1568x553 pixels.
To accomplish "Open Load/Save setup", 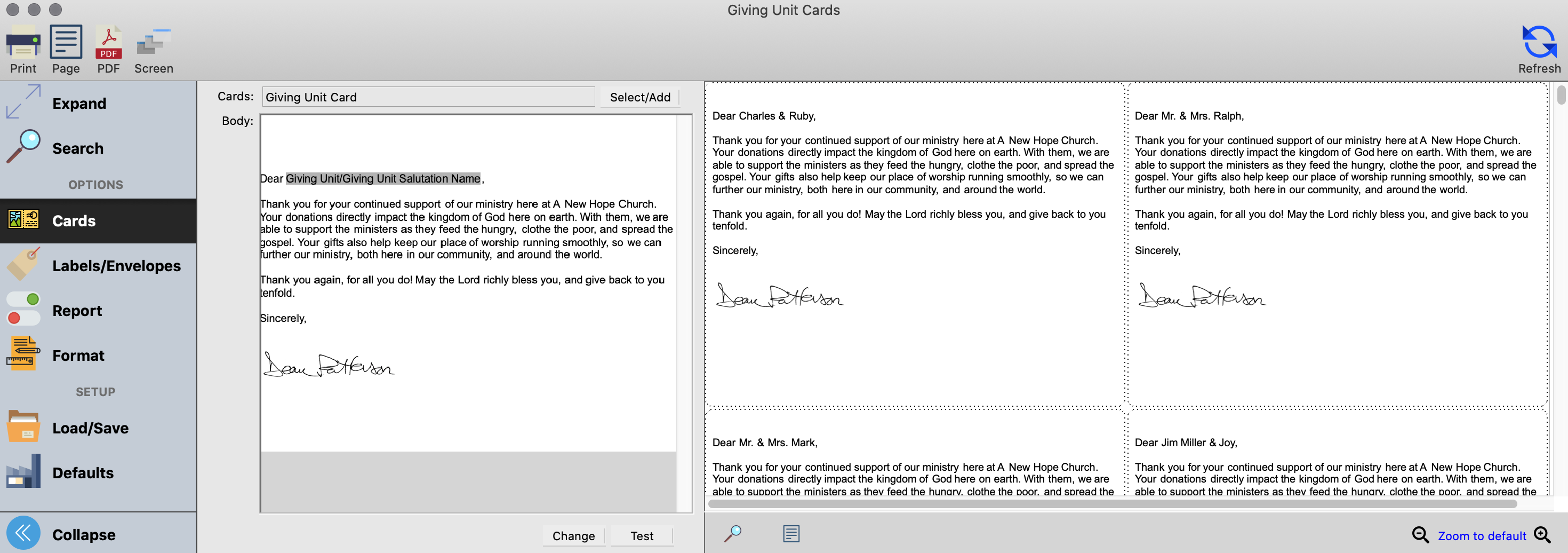I will (x=90, y=428).
